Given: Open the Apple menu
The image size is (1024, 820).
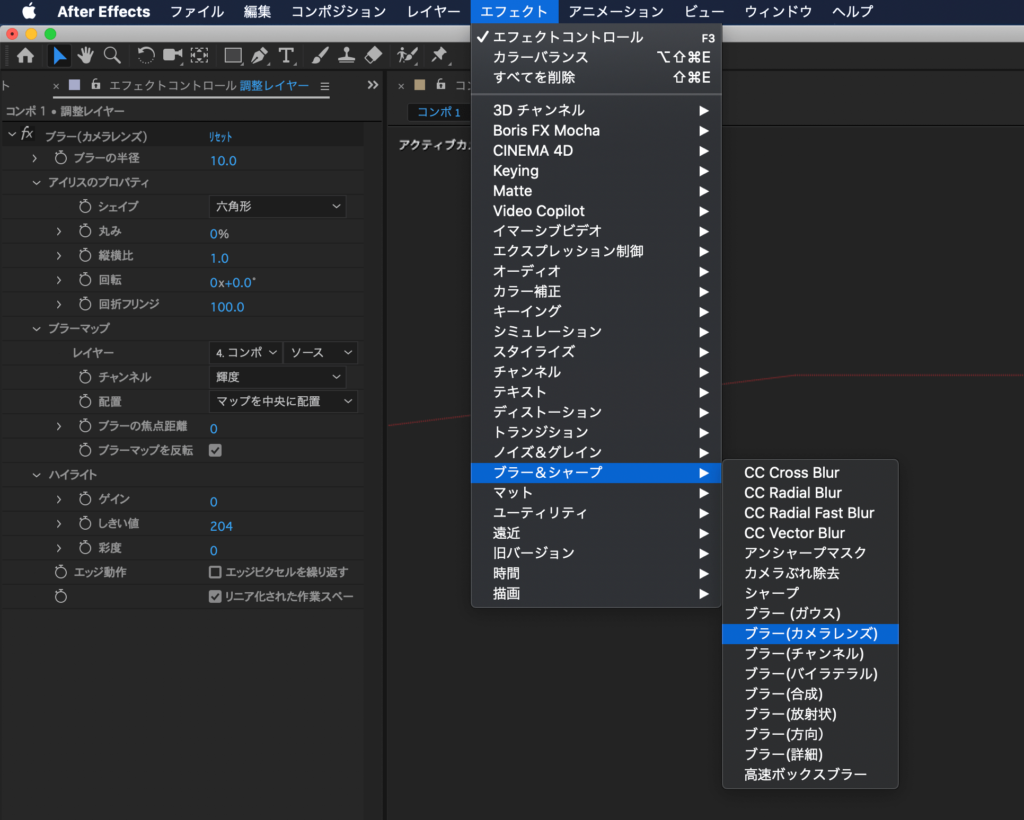Looking at the screenshot, I should coord(29,11).
